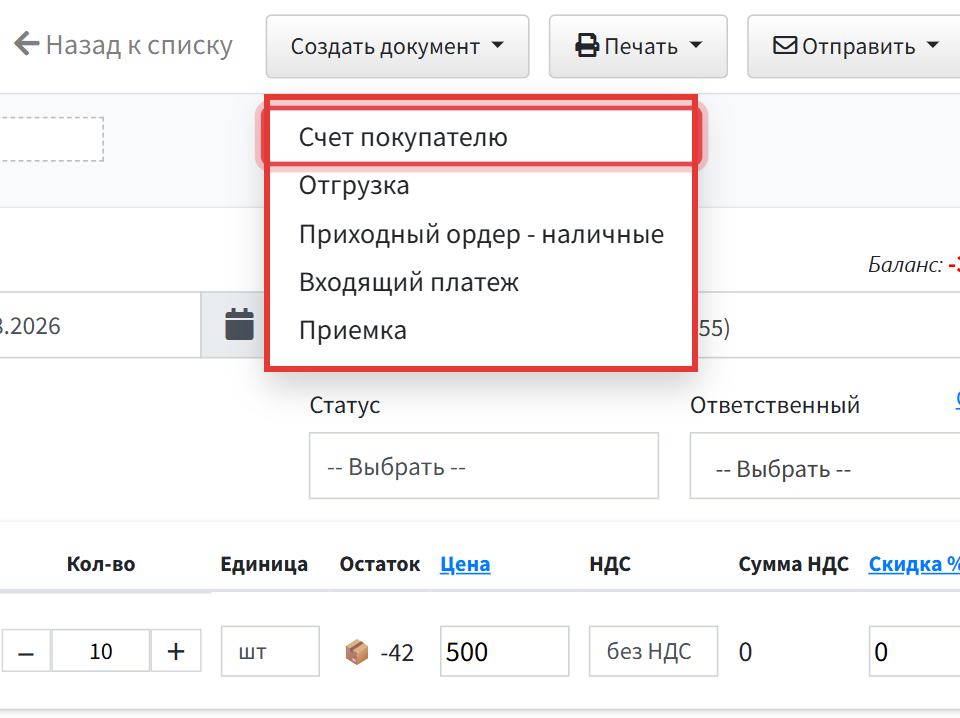Image resolution: width=960 pixels, height=718 pixels.
Task: Click the Скидка % column header link
Action: pyautogui.click(x=914, y=564)
